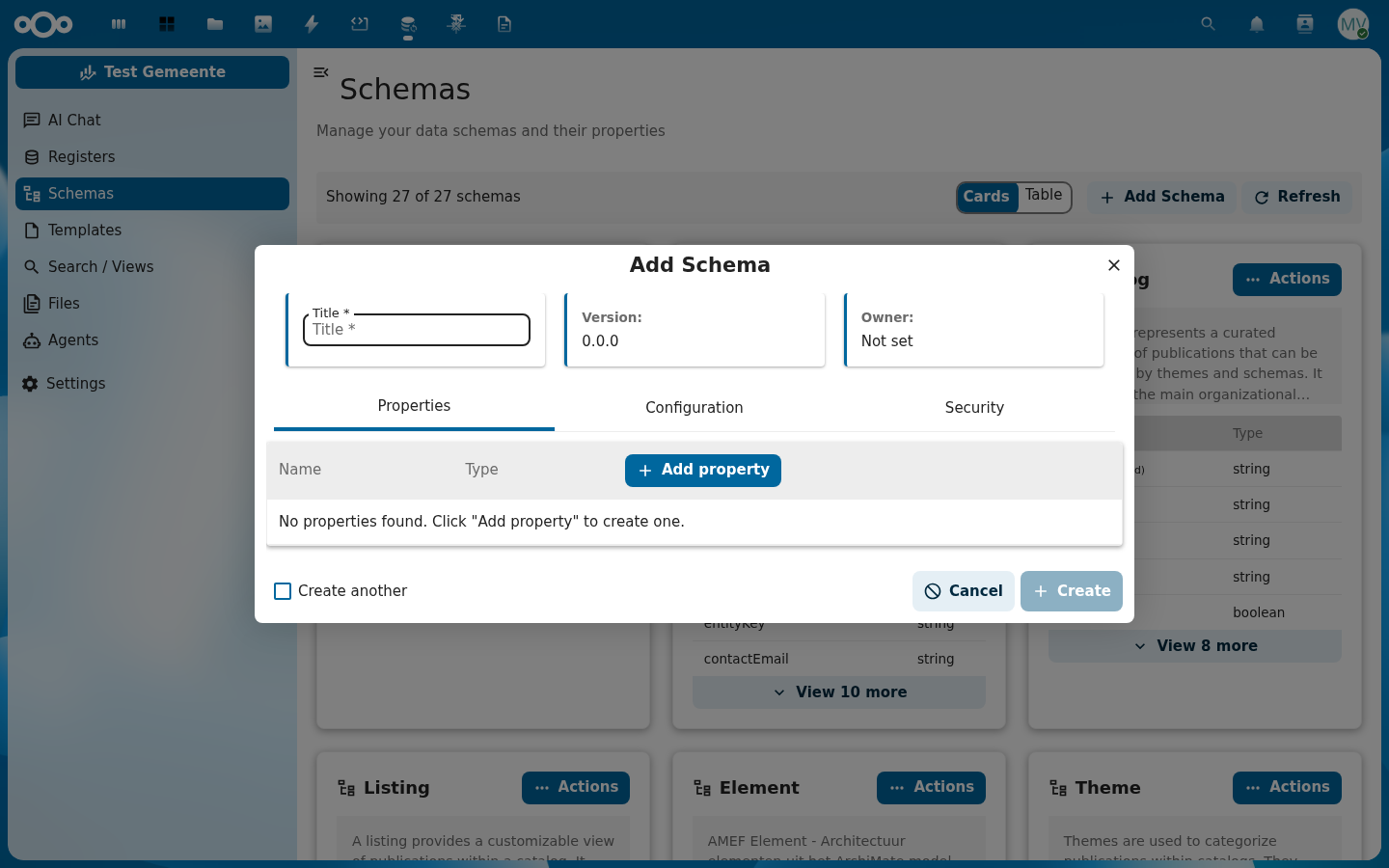Open the Files app in top bar
Viewport: 1389px width, 868px height.
pos(215,24)
